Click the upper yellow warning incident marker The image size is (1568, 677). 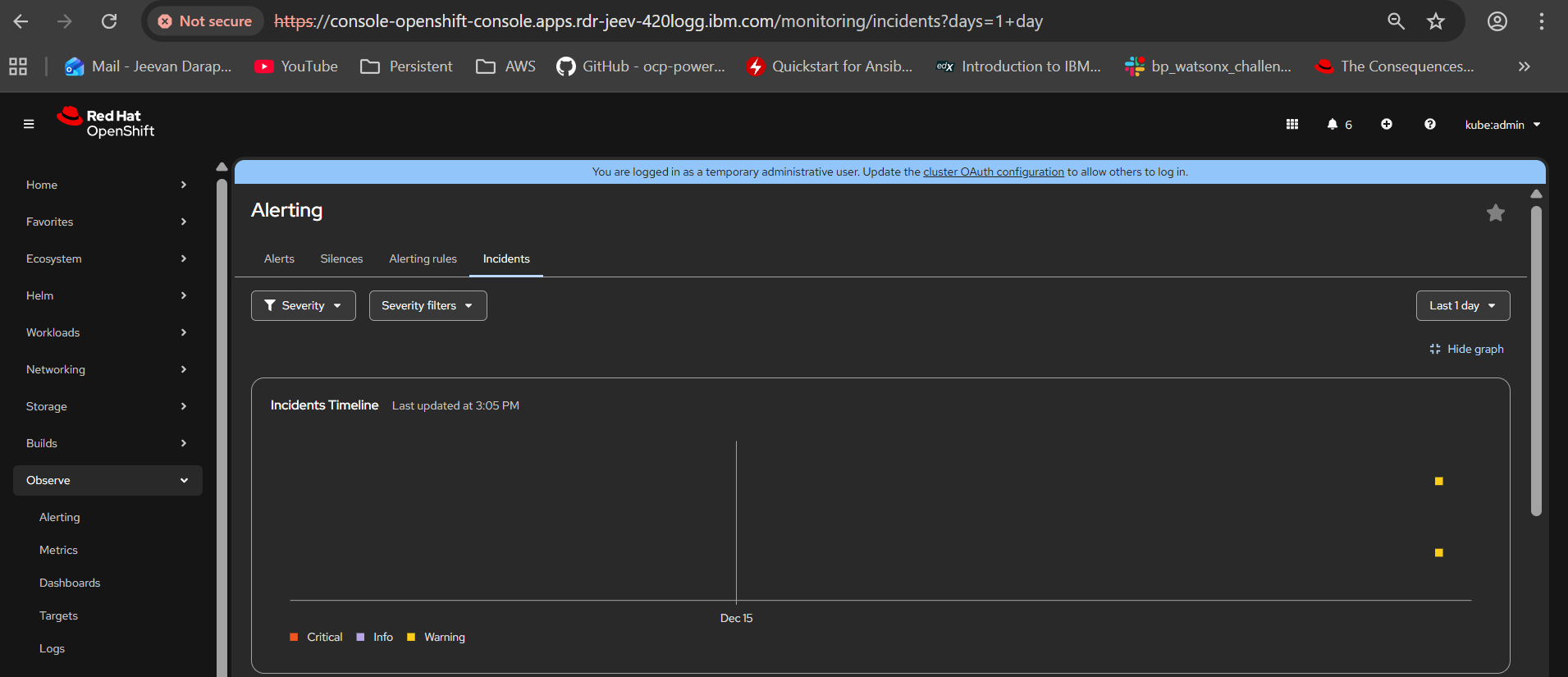pyautogui.click(x=1438, y=481)
